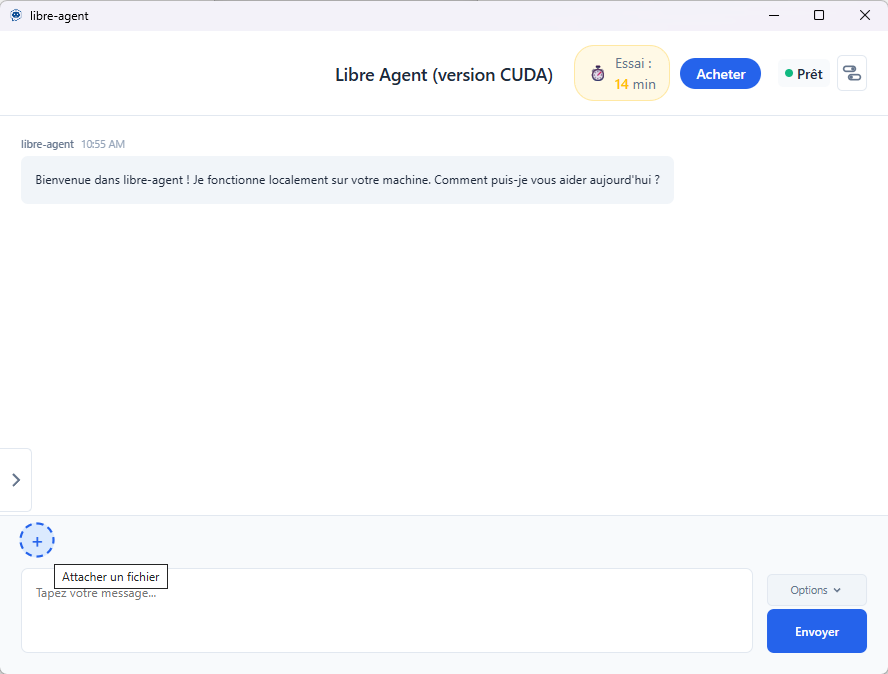
Task: Minimize the libre-agent window
Action: pyautogui.click(x=773, y=15)
